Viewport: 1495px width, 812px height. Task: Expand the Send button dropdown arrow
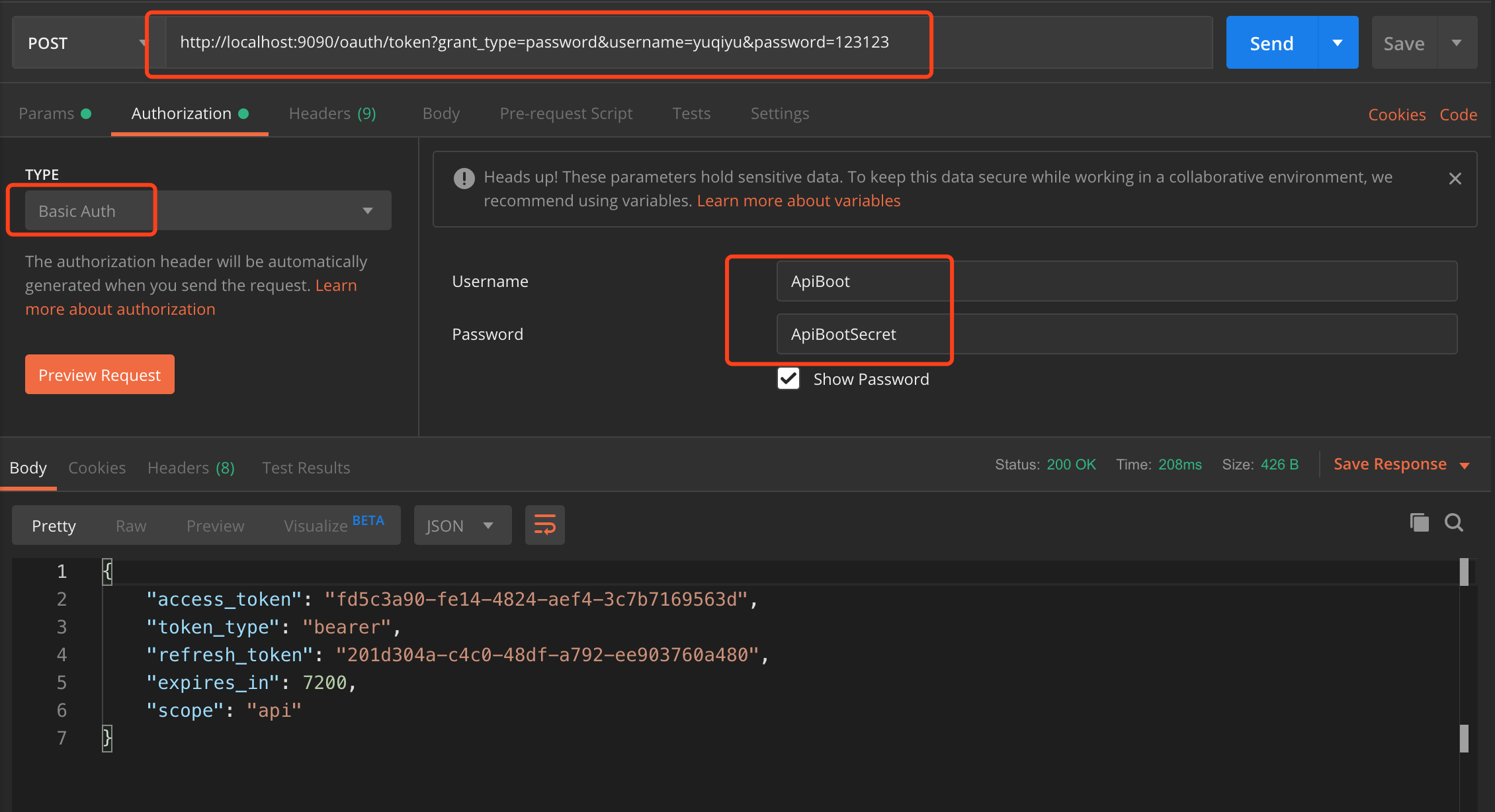coord(1338,43)
